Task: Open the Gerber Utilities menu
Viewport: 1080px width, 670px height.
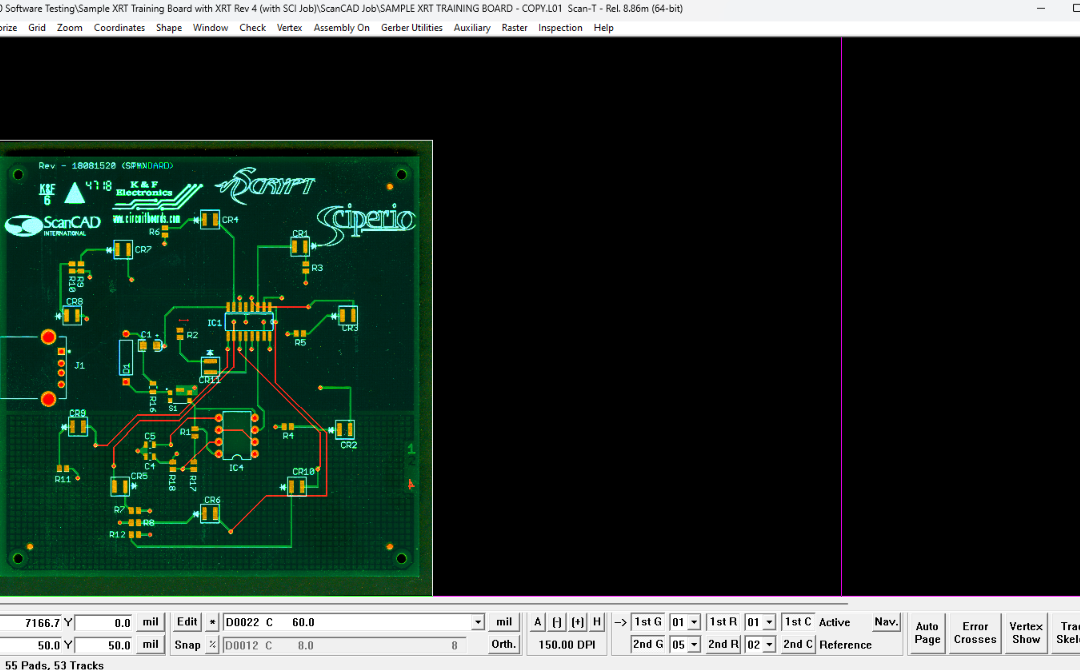Action: tap(411, 28)
